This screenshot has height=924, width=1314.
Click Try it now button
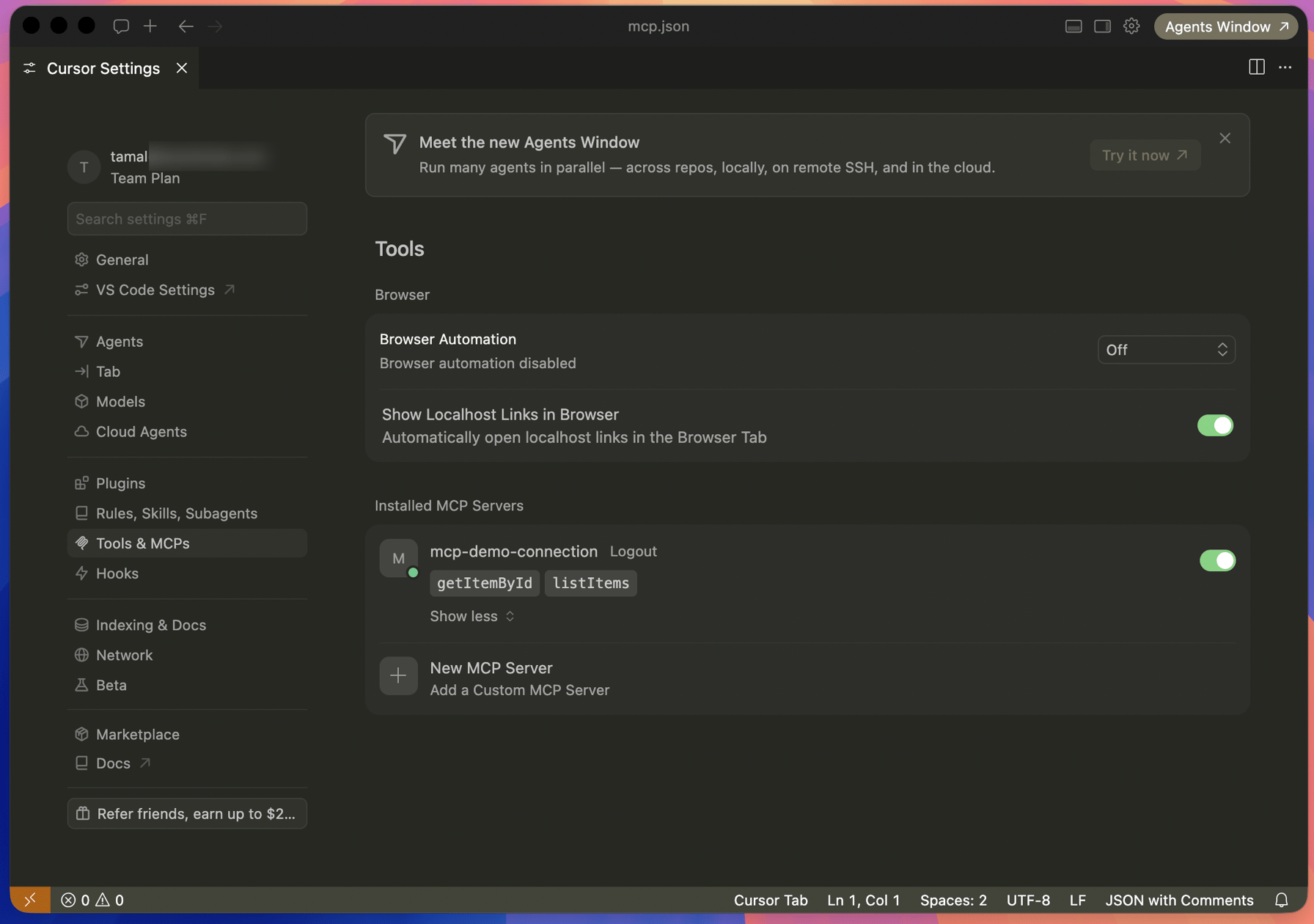coord(1145,155)
